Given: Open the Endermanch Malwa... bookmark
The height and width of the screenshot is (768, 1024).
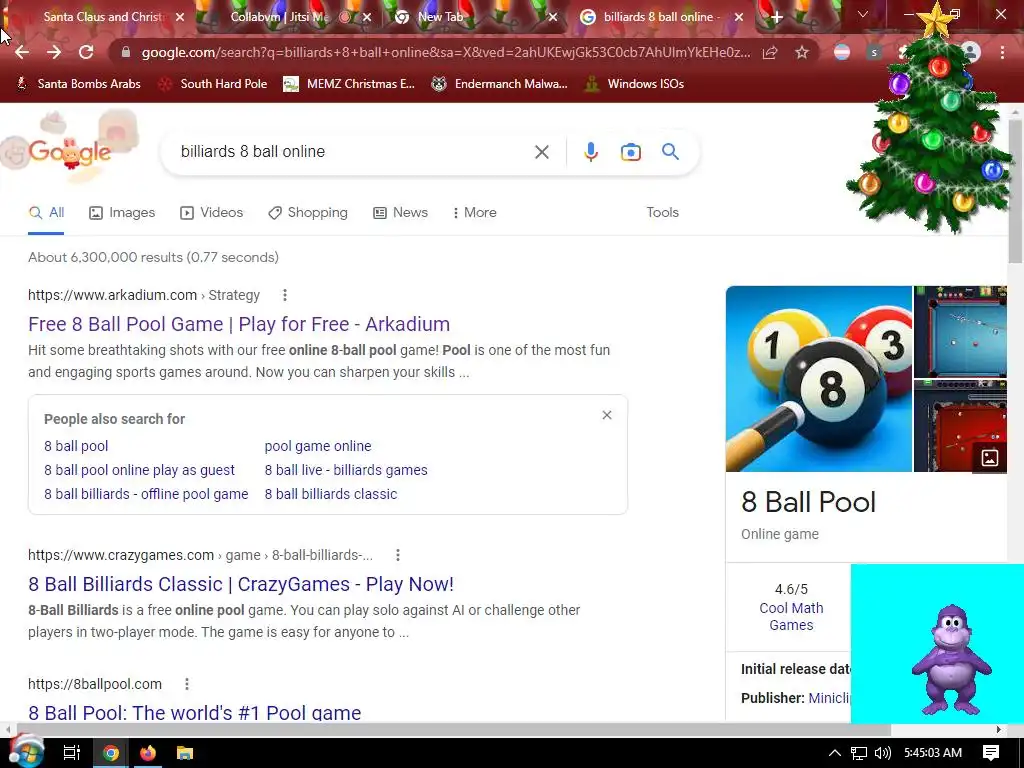Looking at the screenshot, I should click(500, 84).
